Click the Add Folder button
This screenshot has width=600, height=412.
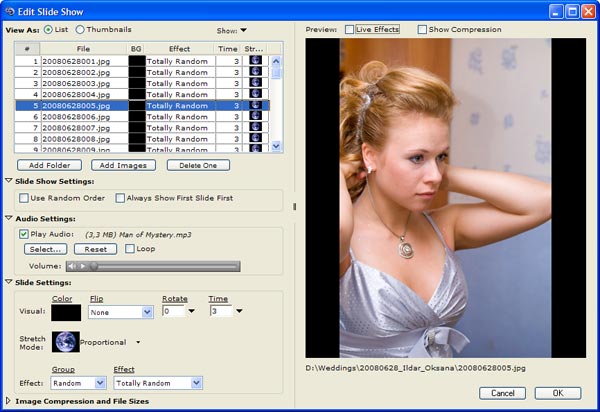coord(49,165)
